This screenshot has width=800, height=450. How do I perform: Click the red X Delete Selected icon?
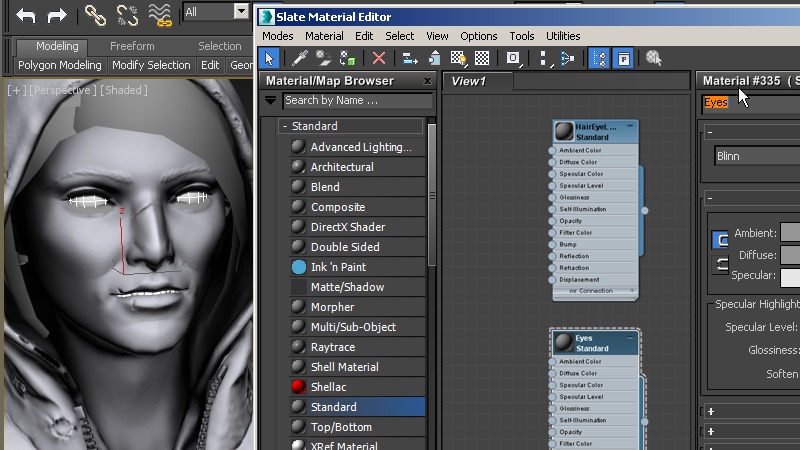tap(378, 58)
